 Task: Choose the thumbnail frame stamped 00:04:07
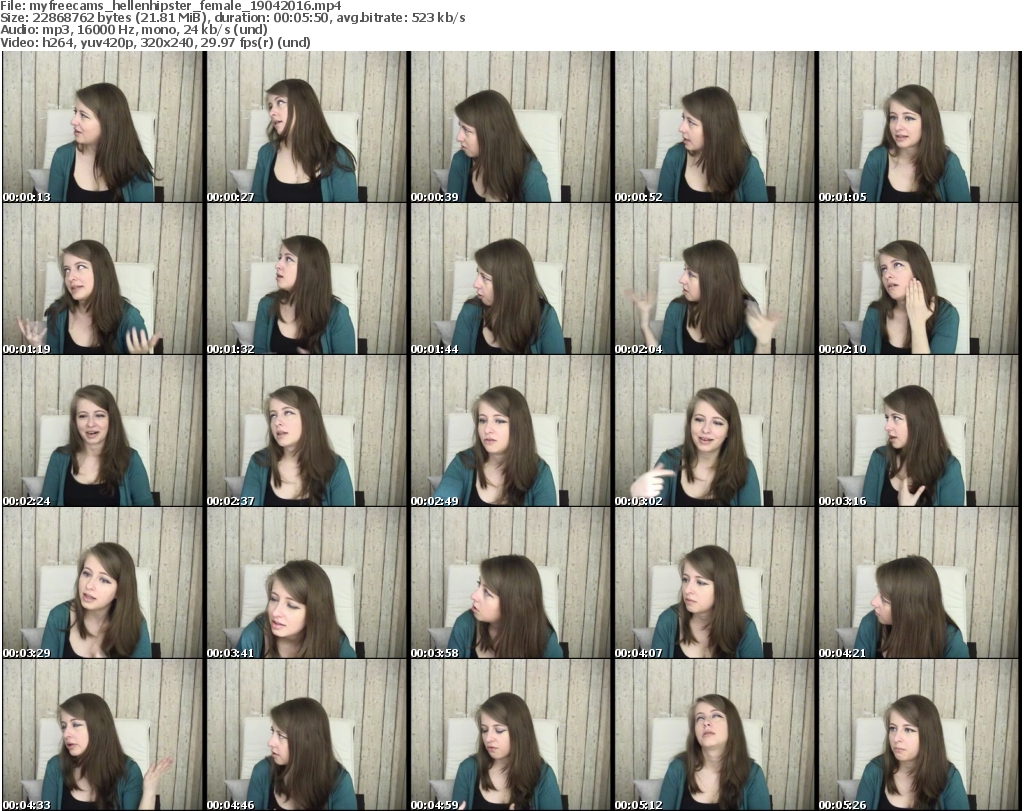(x=714, y=582)
